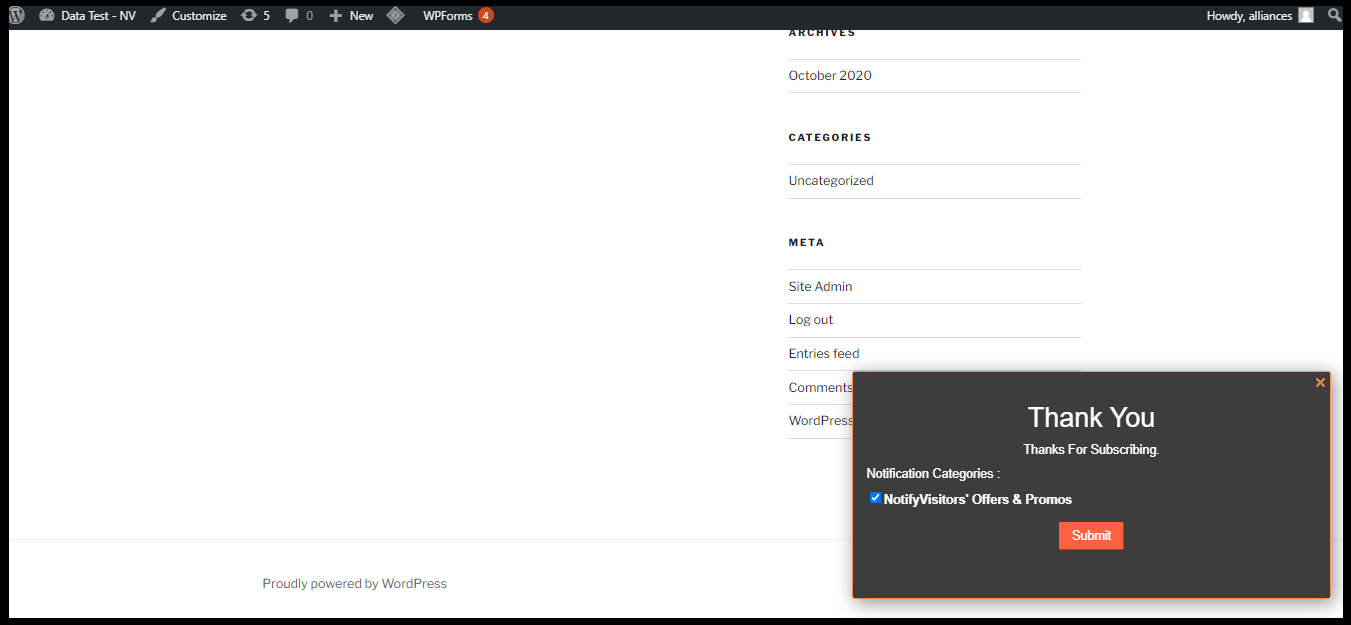Click the orange Submit button
Viewport: 1351px width, 625px height.
click(x=1091, y=536)
